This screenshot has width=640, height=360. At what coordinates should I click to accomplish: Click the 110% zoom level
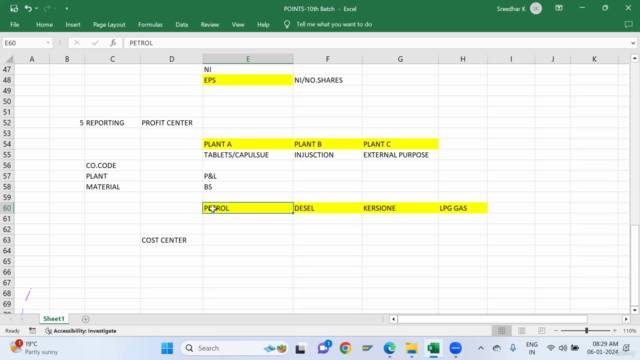click(630, 331)
